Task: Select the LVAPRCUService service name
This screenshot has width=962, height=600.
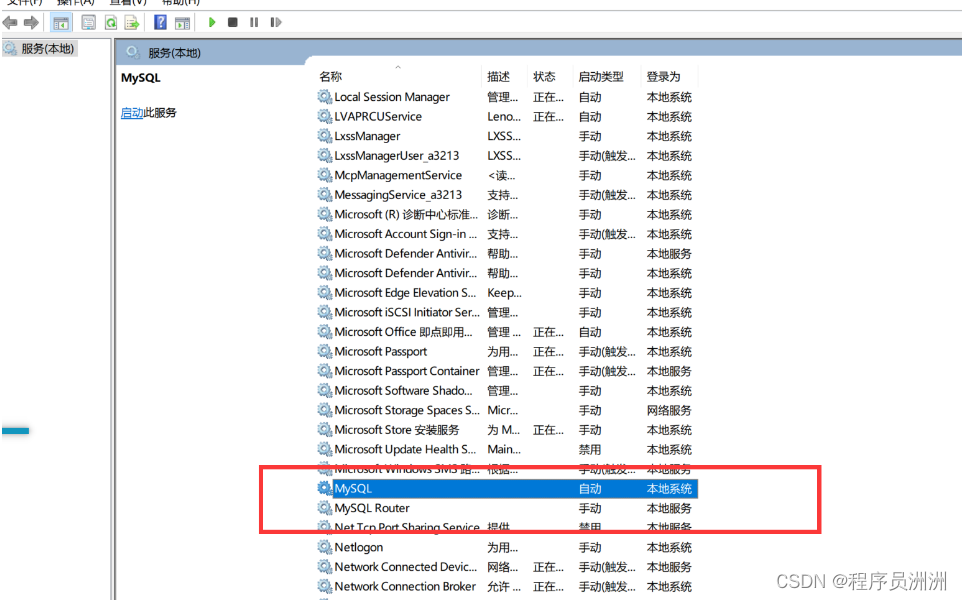Action: point(378,117)
